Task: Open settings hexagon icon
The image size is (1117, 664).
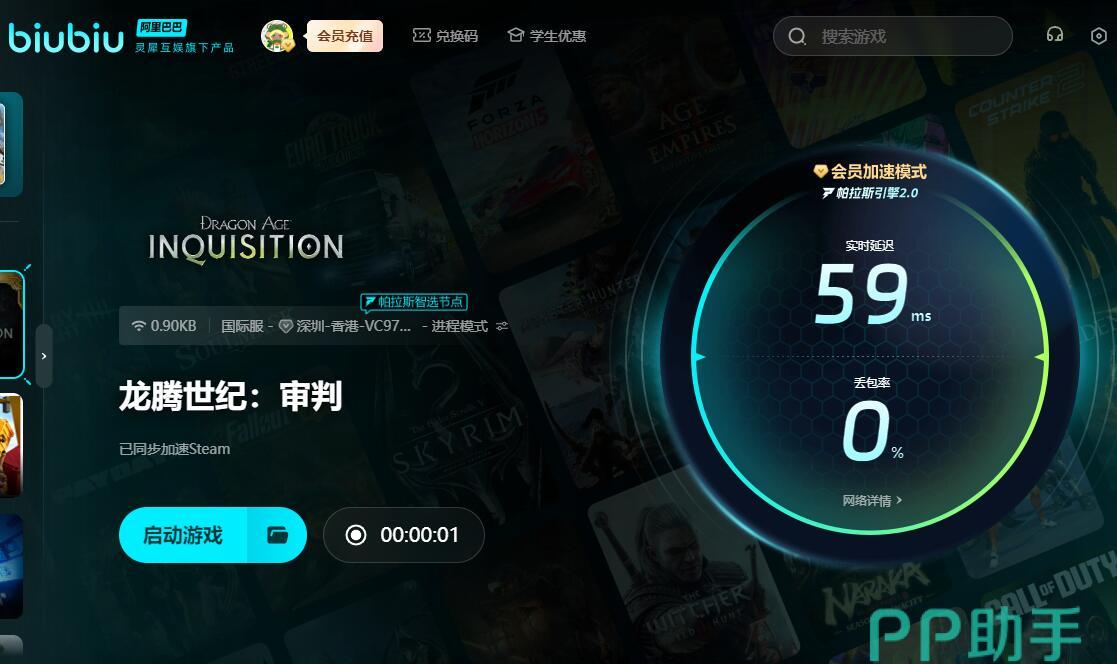Action: [1098, 36]
